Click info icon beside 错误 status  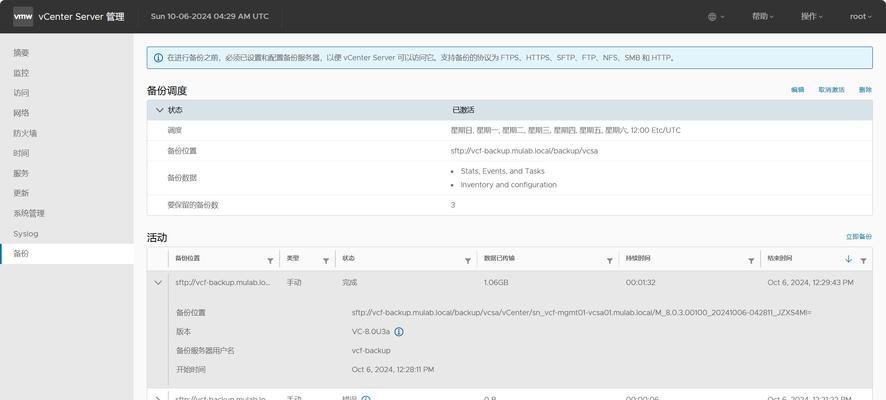(366, 398)
